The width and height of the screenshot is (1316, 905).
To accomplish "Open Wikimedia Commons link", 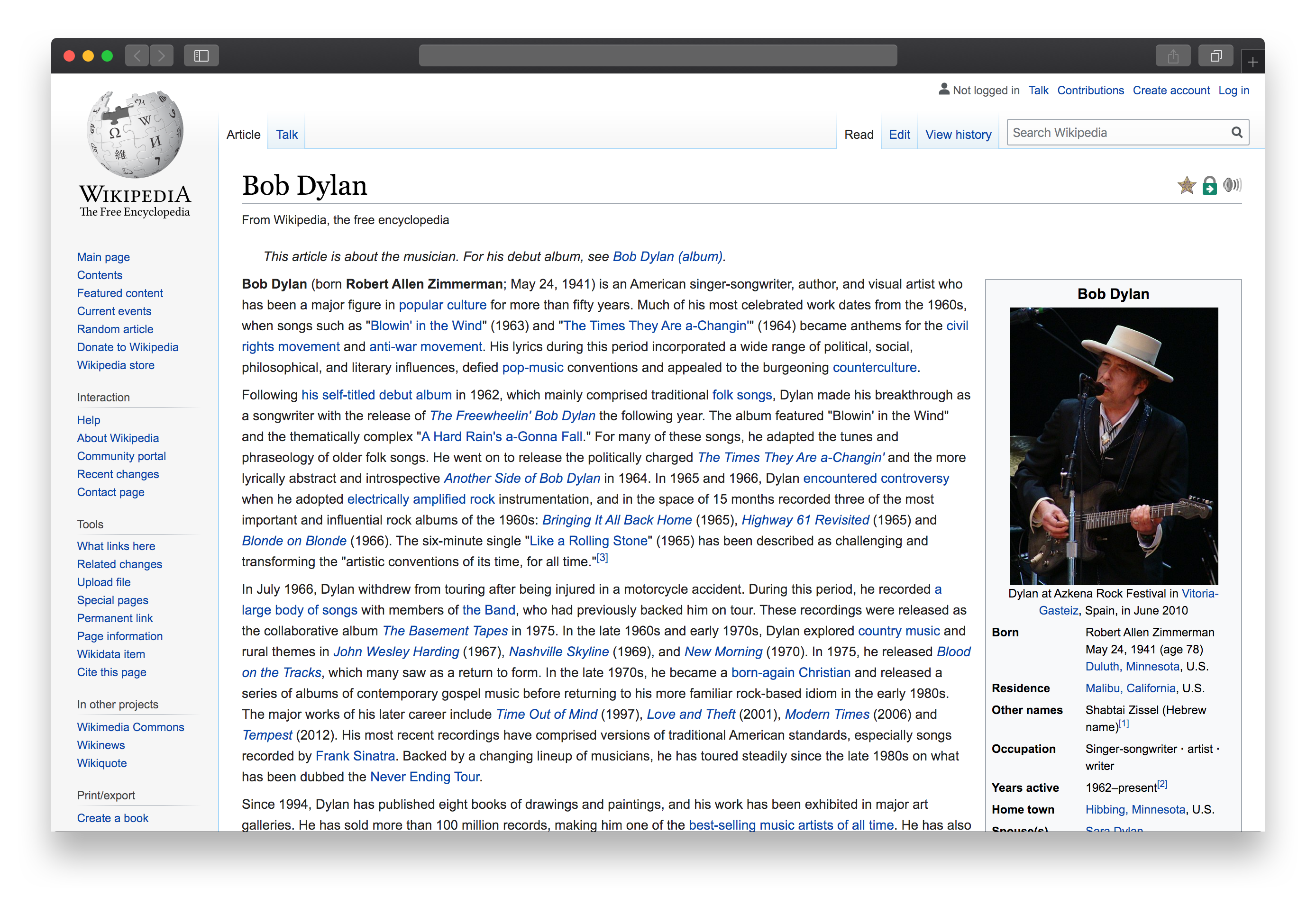I will 130,727.
